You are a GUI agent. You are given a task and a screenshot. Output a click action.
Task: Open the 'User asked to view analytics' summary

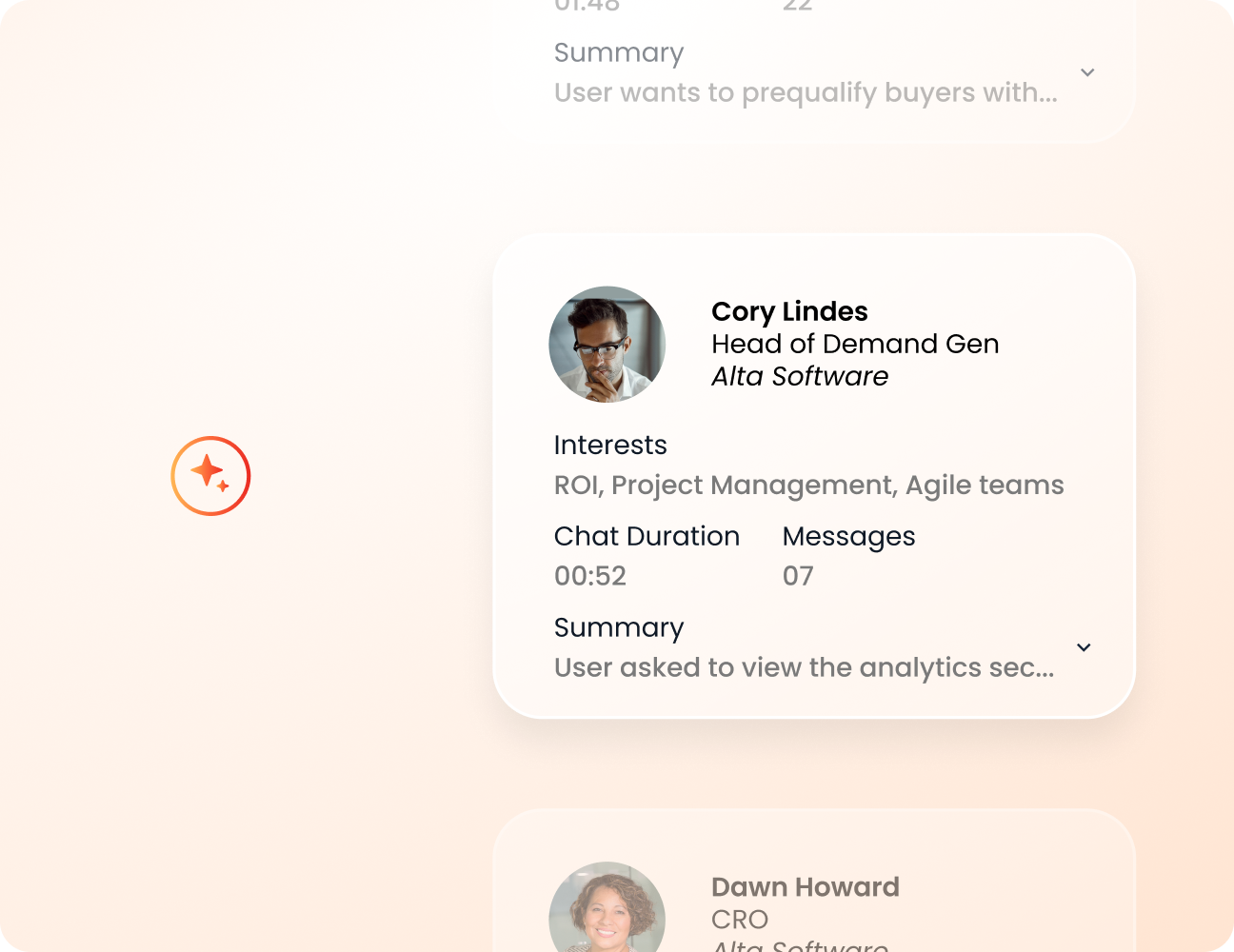point(804,667)
